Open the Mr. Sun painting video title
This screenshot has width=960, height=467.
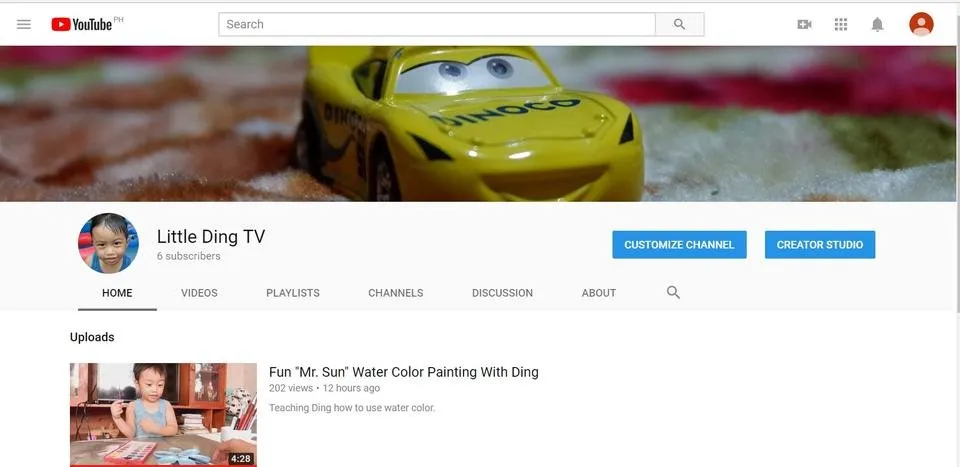(x=403, y=372)
